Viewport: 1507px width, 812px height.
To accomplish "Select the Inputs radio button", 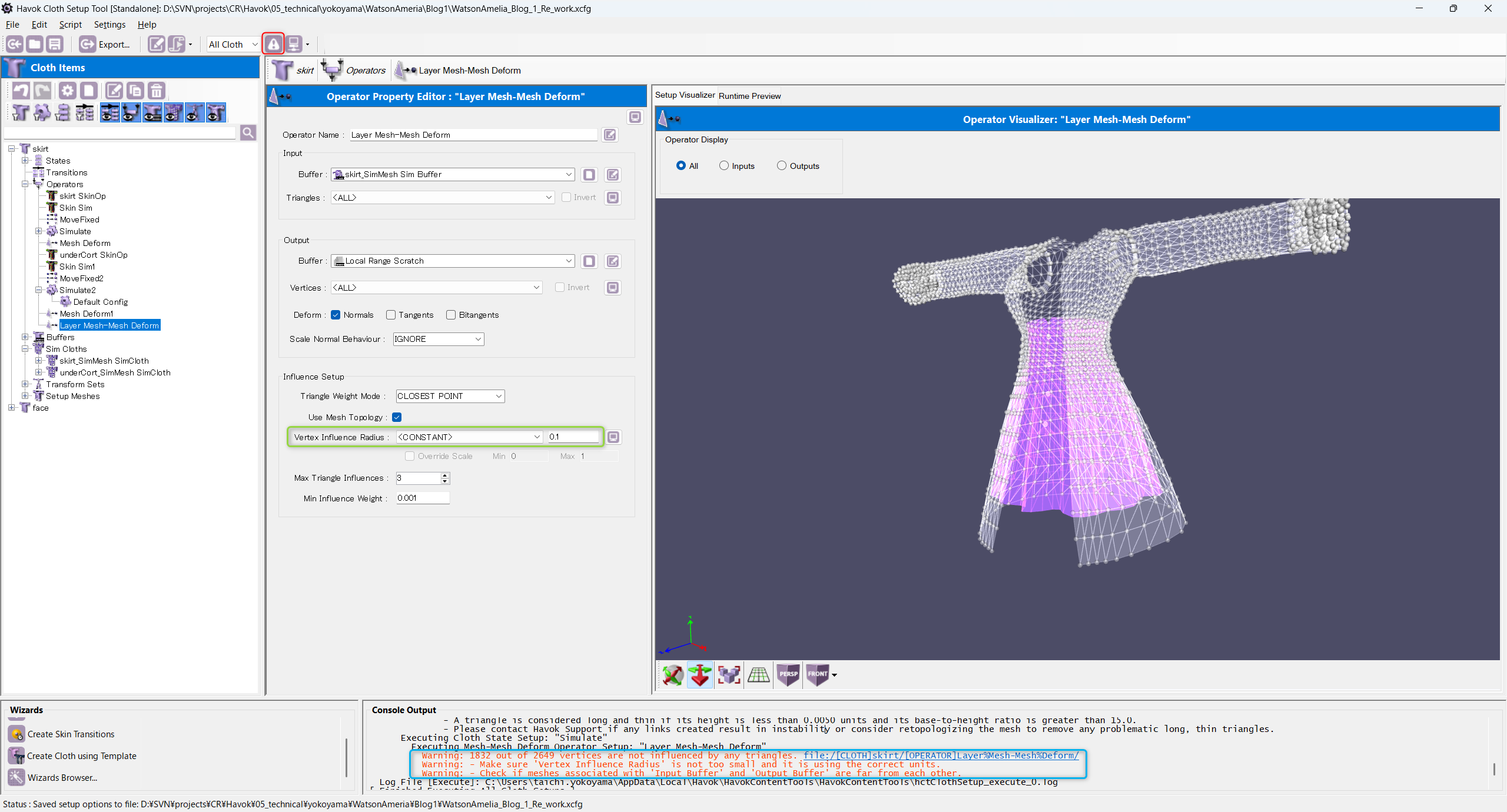I will point(724,166).
